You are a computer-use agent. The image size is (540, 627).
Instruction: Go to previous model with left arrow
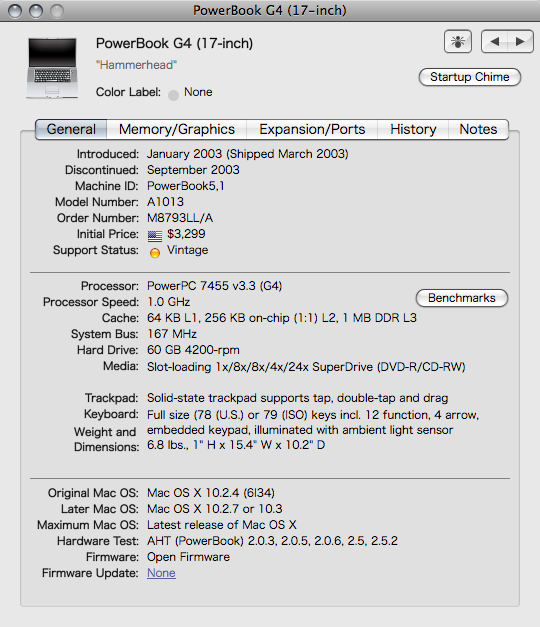click(x=494, y=41)
